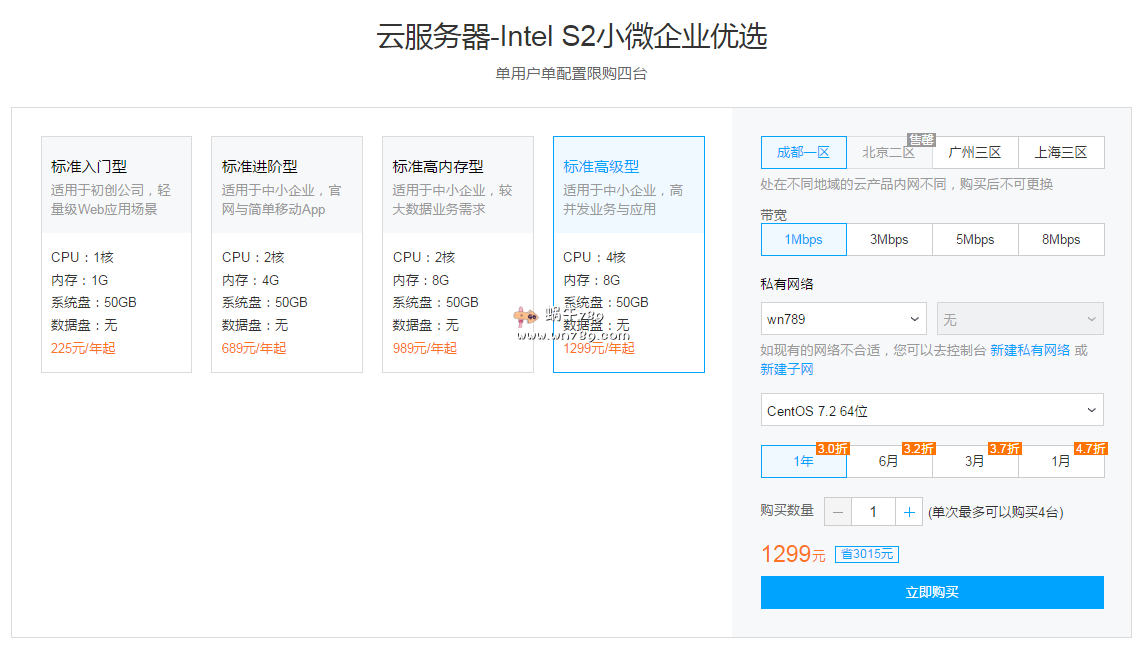Choose 8Mbps bandwidth
Viewport: 1142px width, 649px height.
tap(1061, 240)
